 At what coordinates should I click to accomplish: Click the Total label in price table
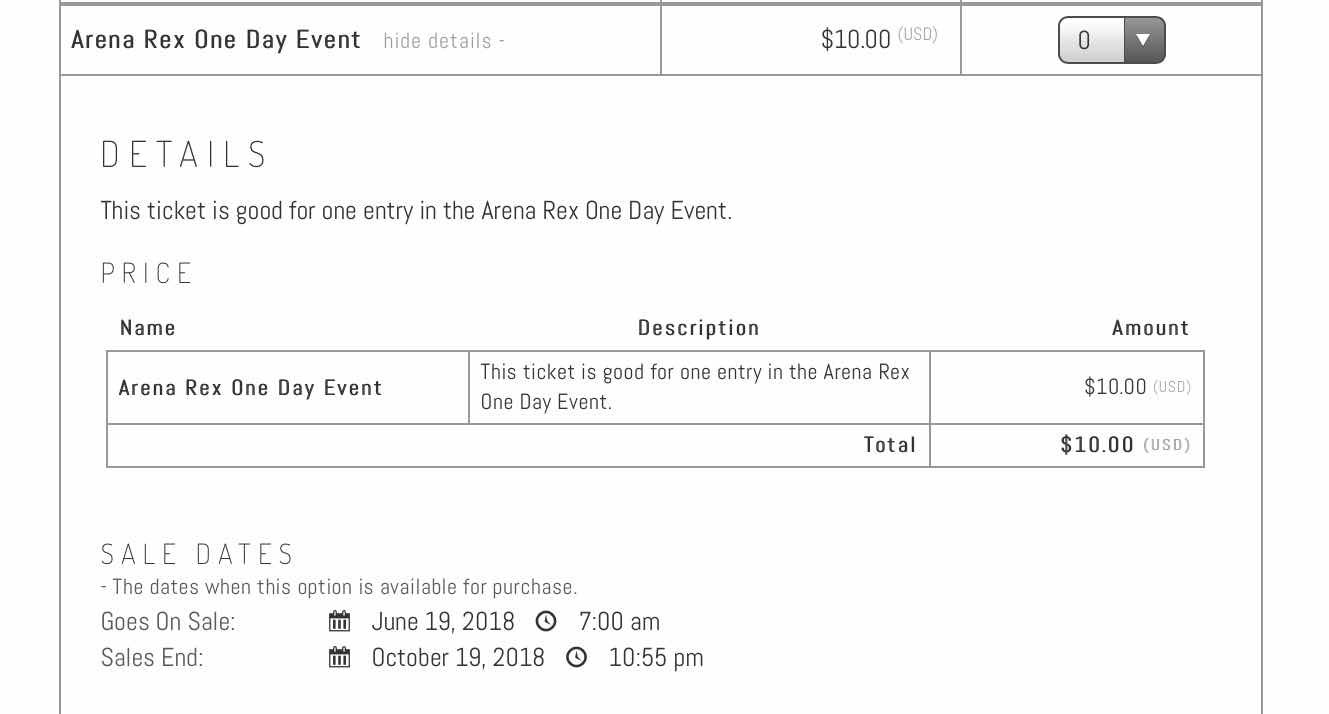click(x=890, y=445)
